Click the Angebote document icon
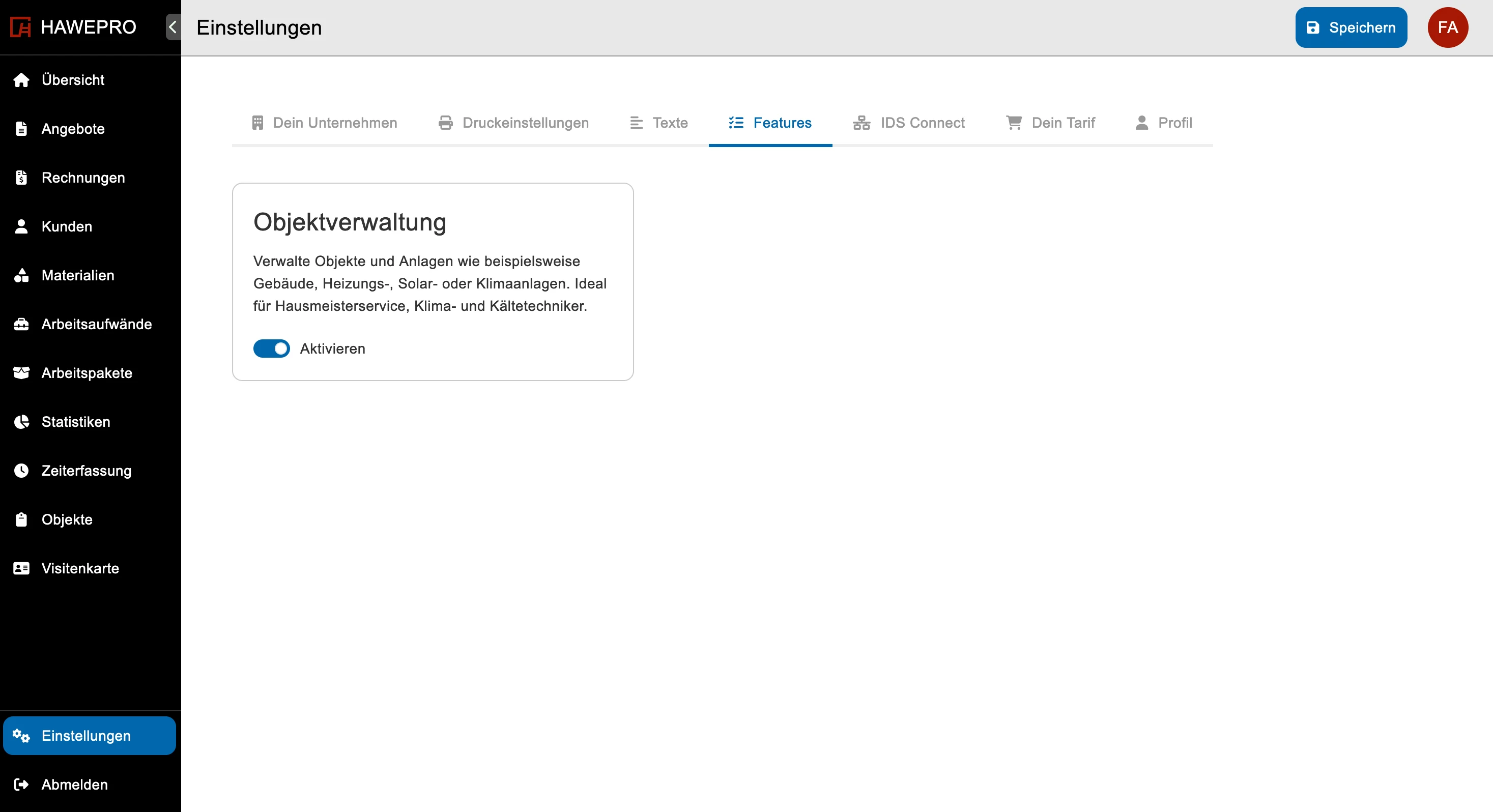This screenshot has width=1493, height=812. [x=21, y=129]
